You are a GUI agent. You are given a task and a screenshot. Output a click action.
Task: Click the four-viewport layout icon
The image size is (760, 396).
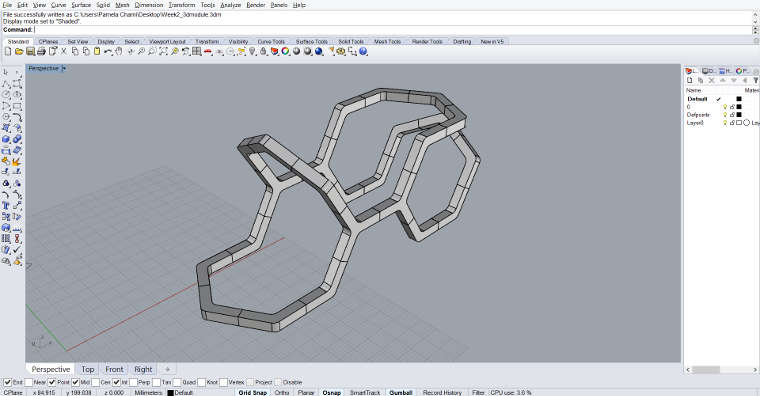tap(196, 51)
